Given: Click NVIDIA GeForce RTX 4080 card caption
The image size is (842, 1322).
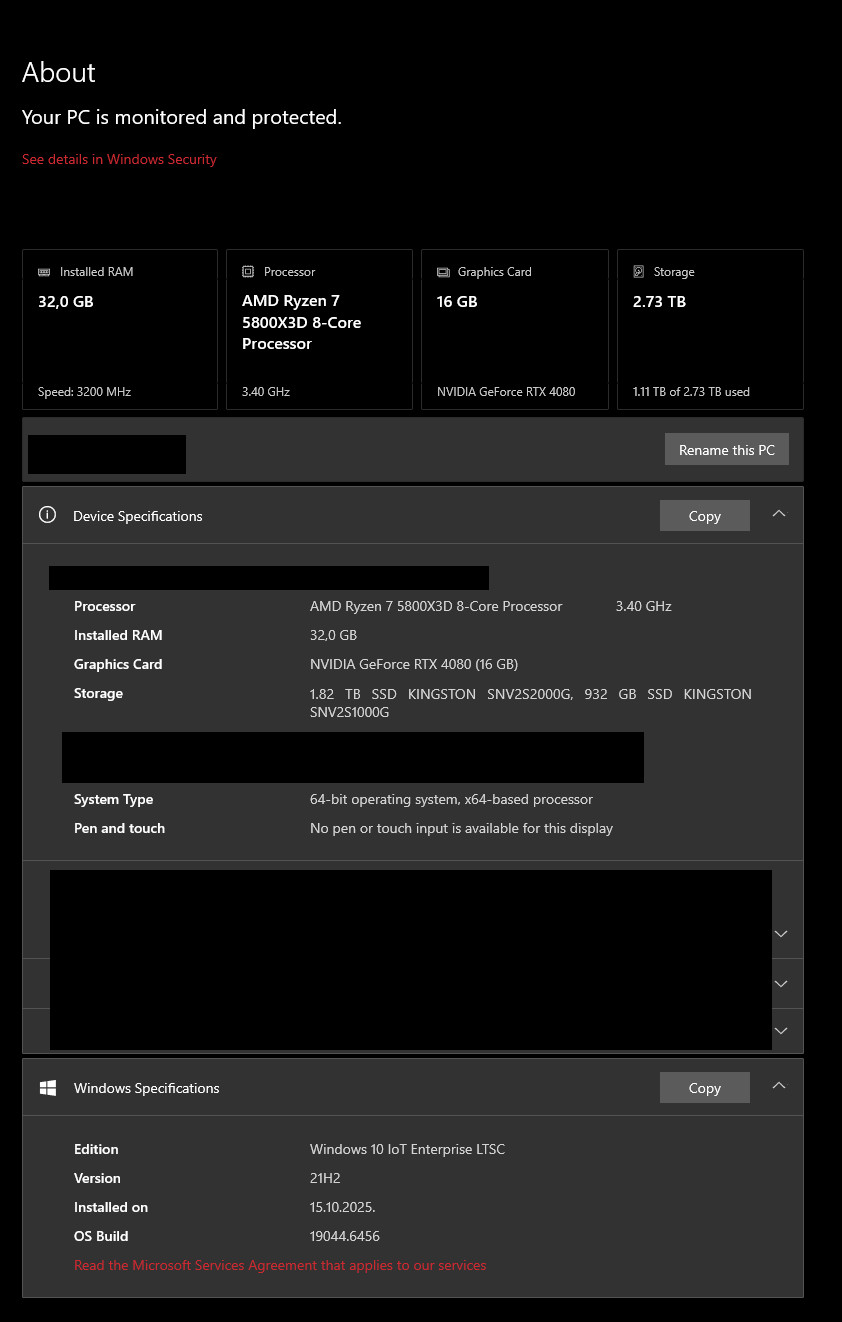Looking at the screenshot, I should tap(506, 392).
